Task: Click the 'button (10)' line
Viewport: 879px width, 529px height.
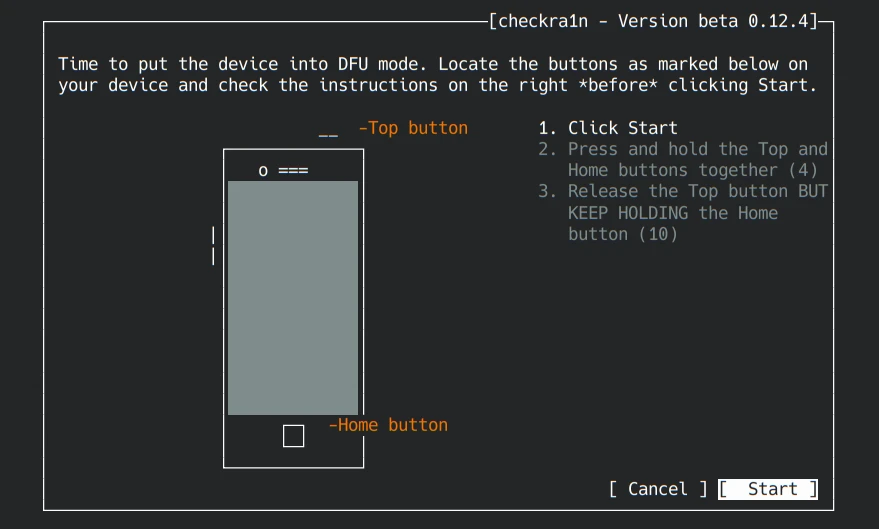Action: (x=623, y=234)
